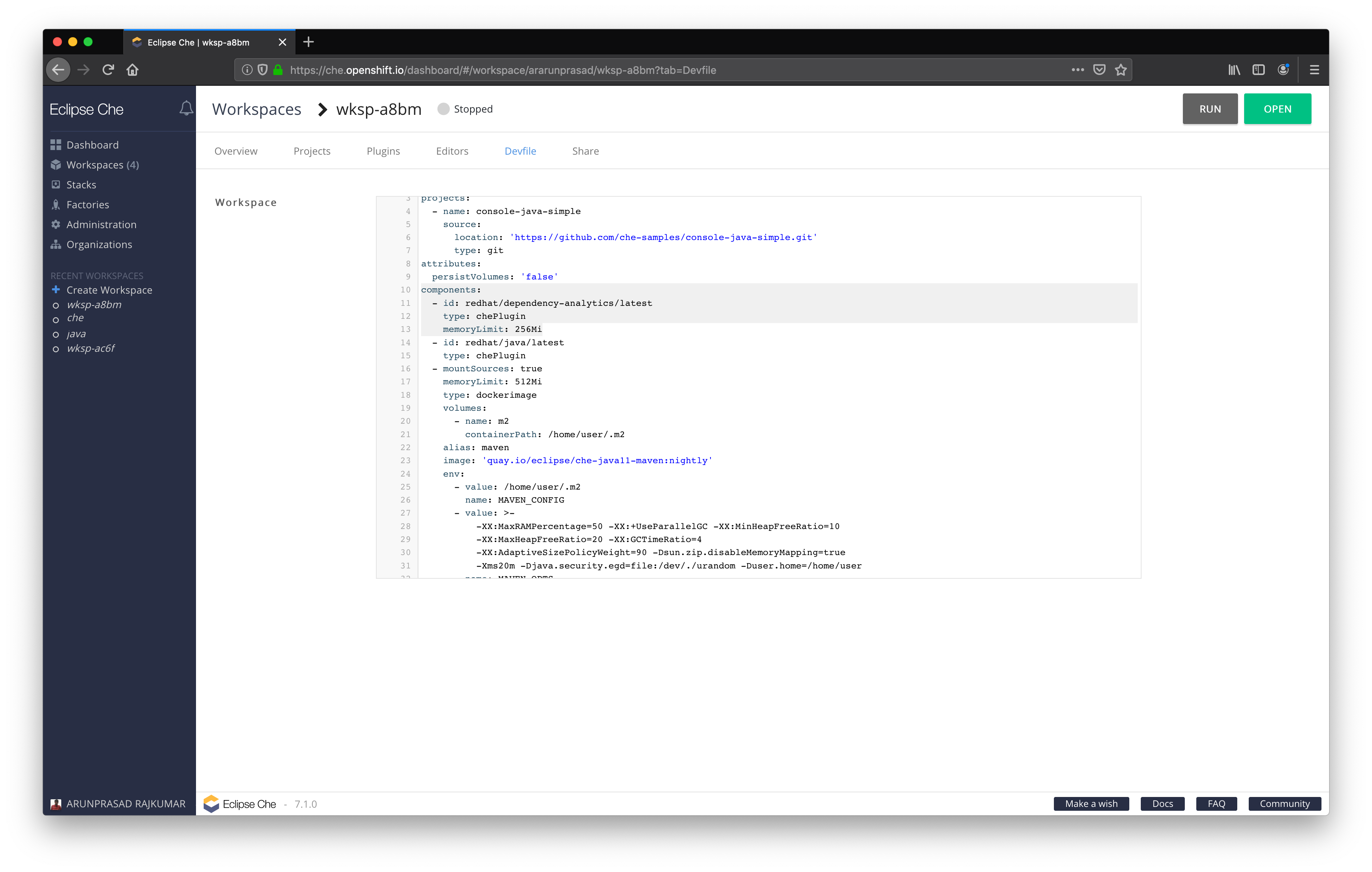Image resolution: width=1372 pixels, height=872 pixels.
Task: Open the page actions three-dots menu
Action: coord(1078,70)
